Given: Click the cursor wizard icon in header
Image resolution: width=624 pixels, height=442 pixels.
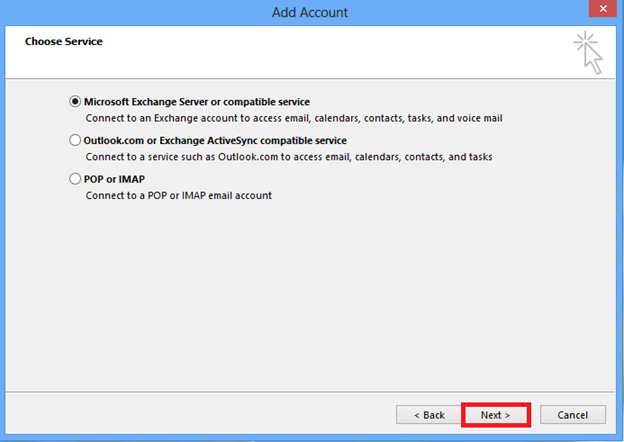Looking at the screenshot, I should tap(589, 53).
